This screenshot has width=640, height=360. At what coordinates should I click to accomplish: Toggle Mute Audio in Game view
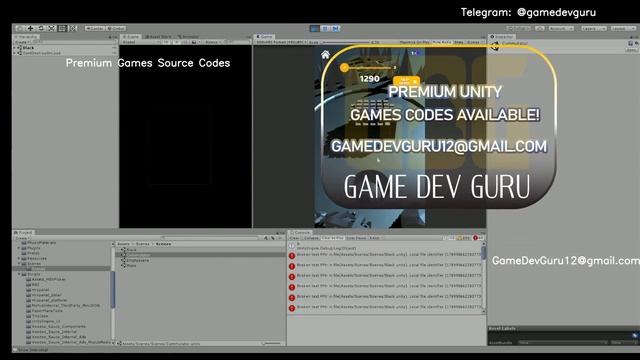(x=442, y=42)
